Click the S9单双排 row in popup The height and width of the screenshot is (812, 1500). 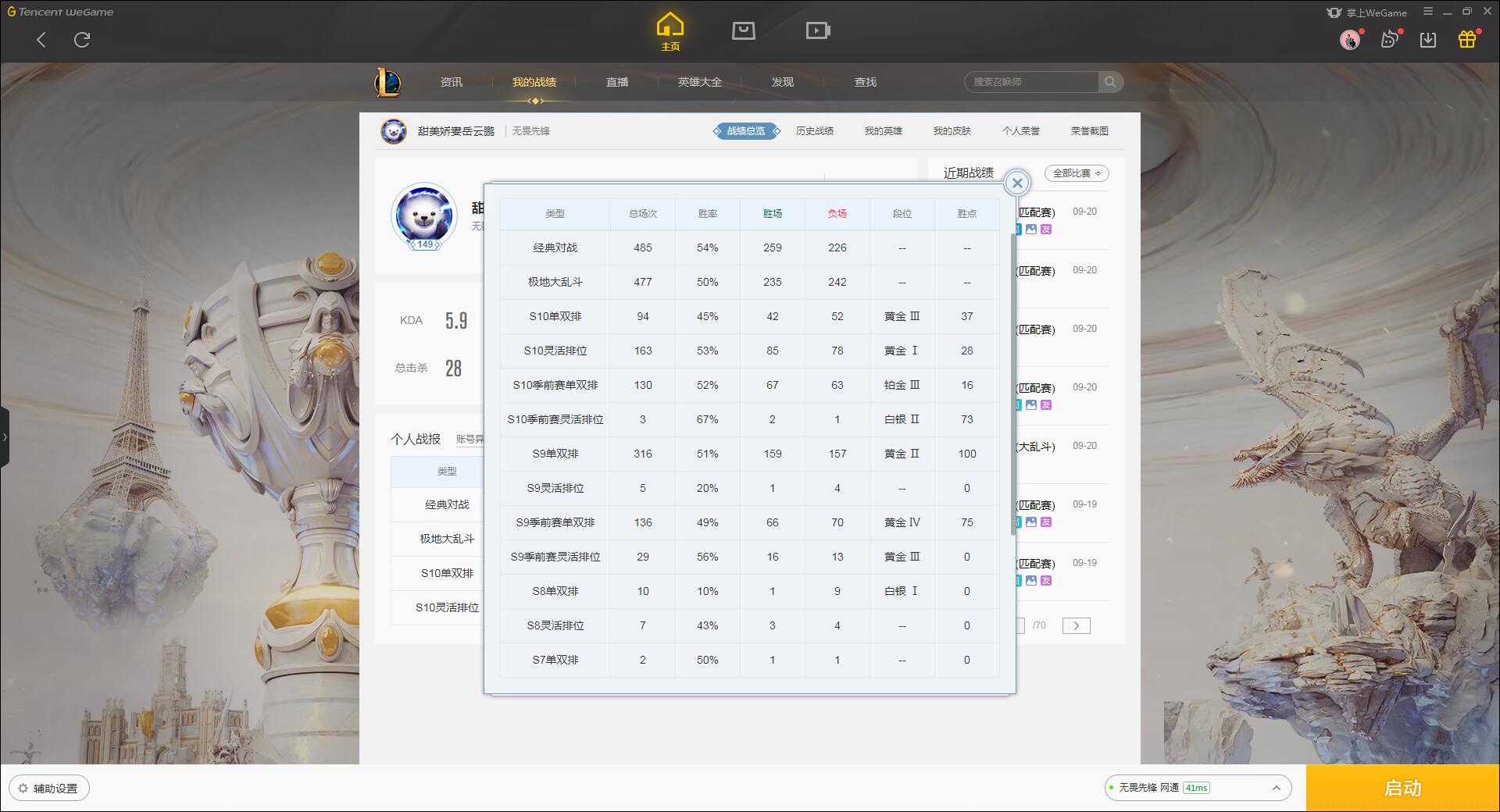(750, 454)
